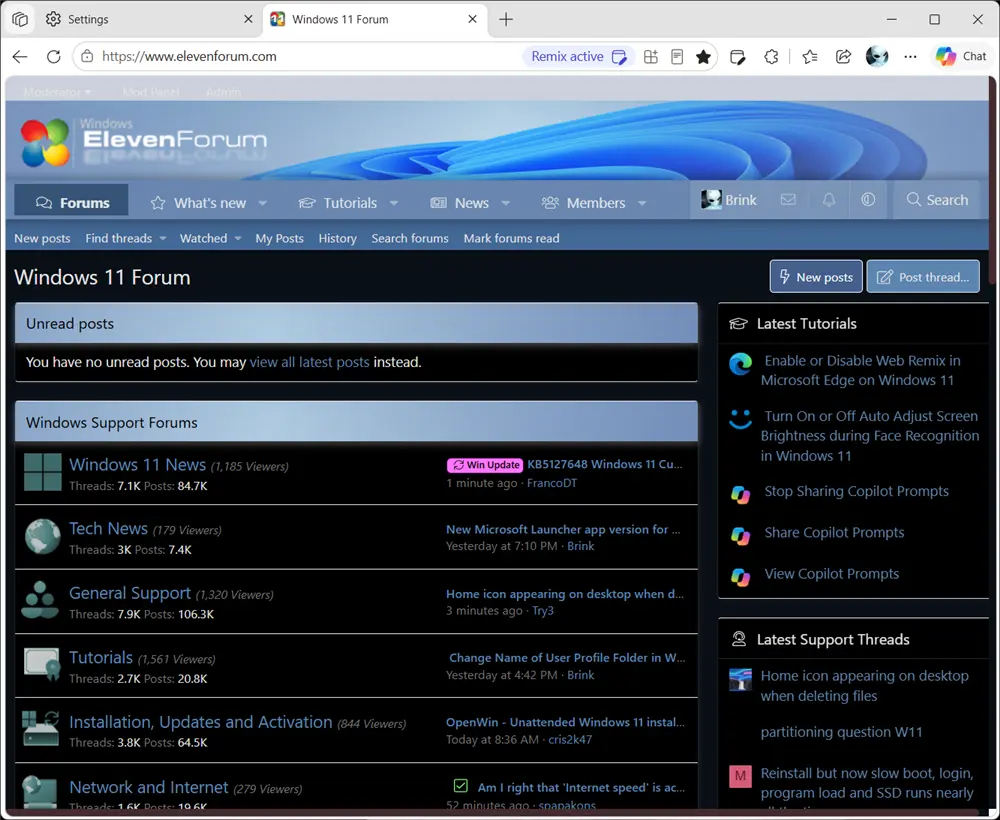Open the Brink account menu
Screen dimensions: 1000x820
[x=728, y=200]
